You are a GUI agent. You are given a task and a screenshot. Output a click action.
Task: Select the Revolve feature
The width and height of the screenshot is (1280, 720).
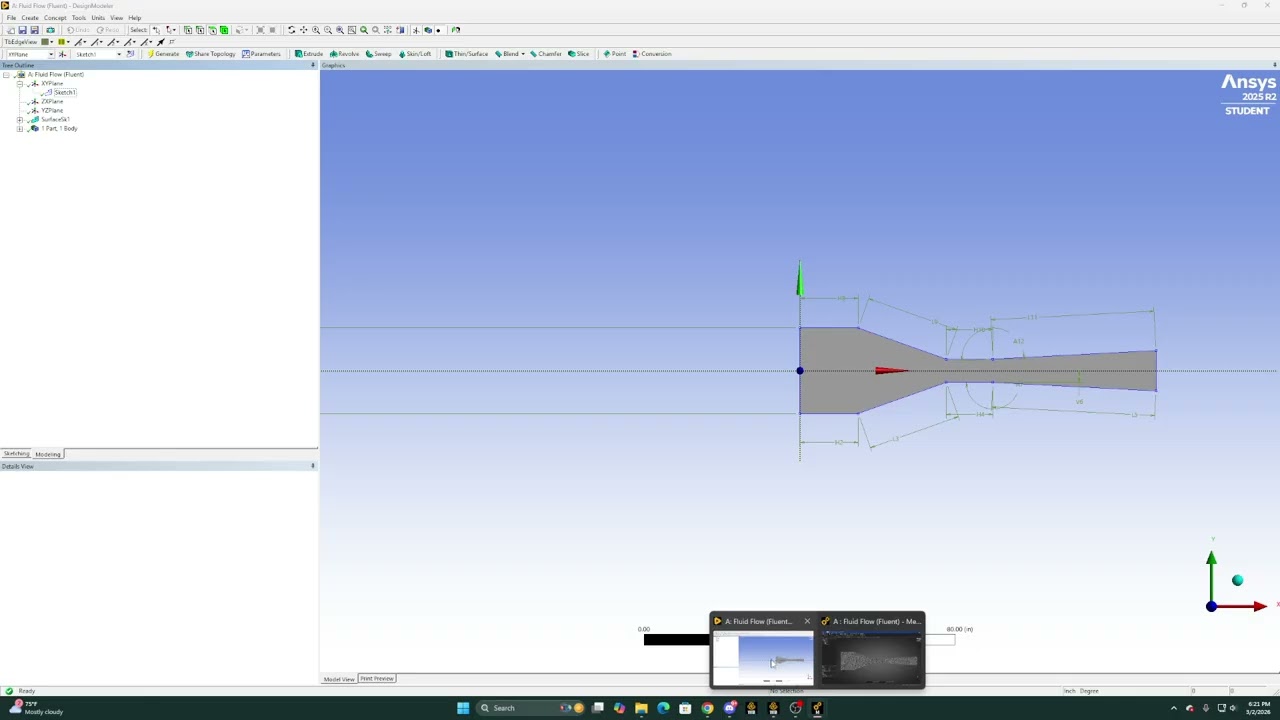point(345,54)
